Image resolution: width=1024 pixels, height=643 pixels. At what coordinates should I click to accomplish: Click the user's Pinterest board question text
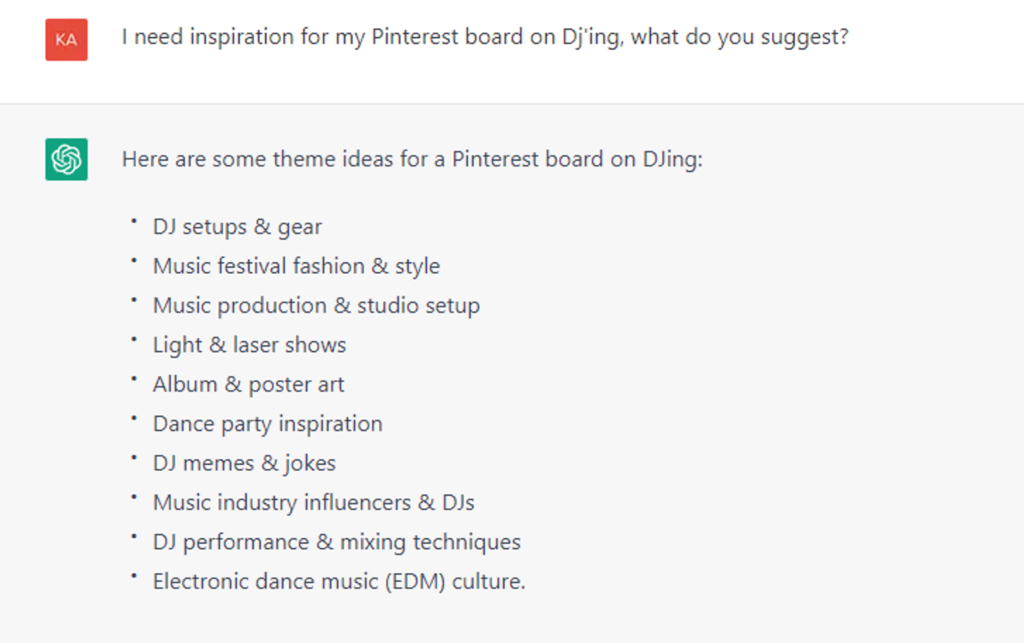485,38
